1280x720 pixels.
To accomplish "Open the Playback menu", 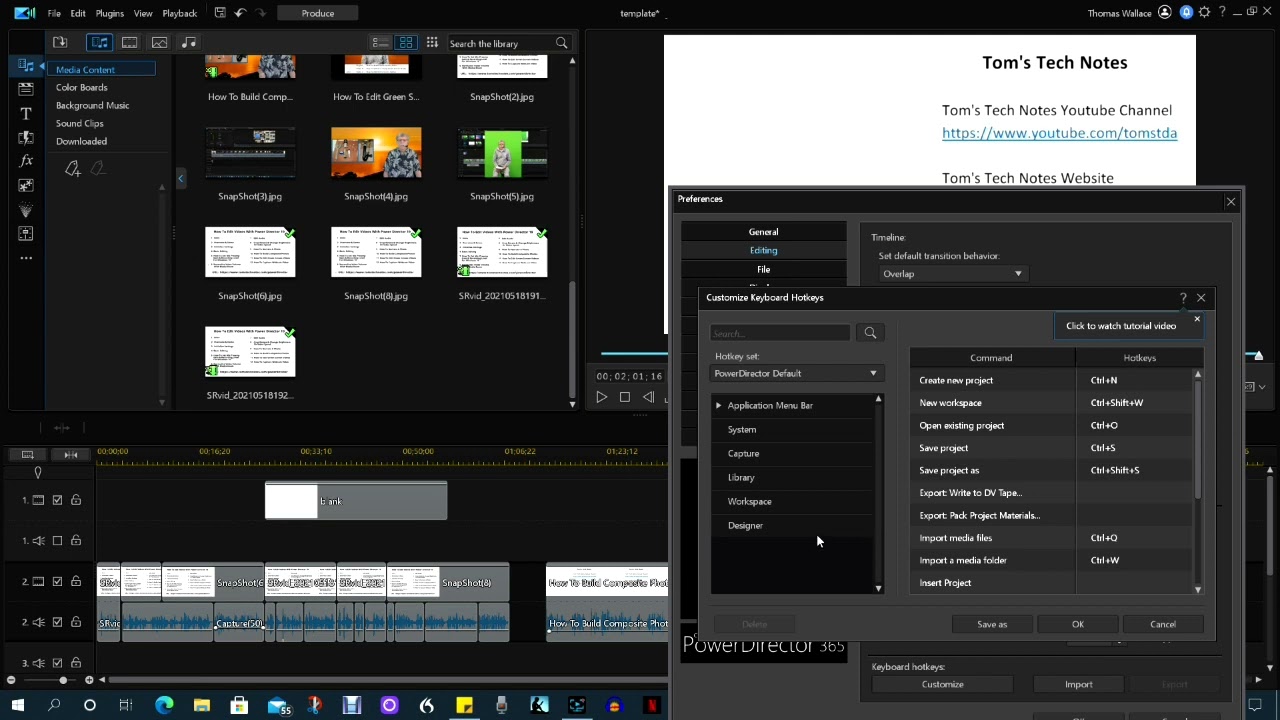I will [x=180, y=13].
